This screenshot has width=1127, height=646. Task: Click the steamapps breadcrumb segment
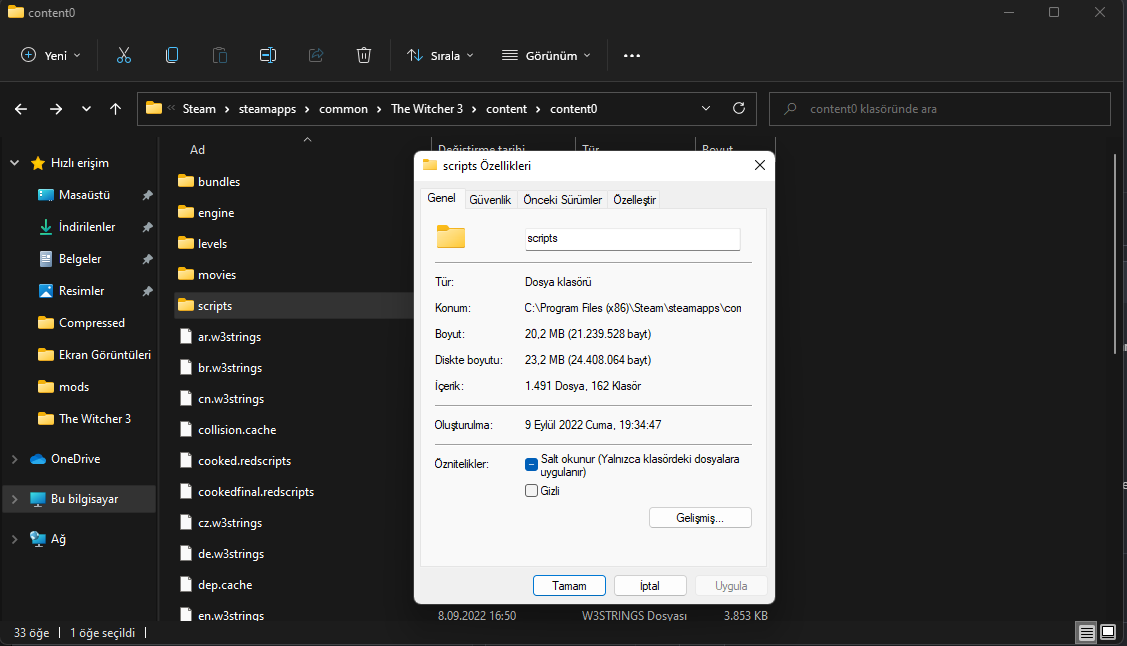[267, 109]
